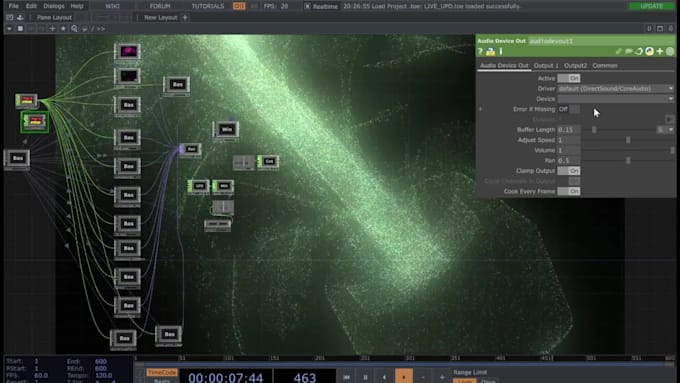Viewport: 680px width, 383px height.
Task: Step back one frame with minus button
Action: pos(423,377)
